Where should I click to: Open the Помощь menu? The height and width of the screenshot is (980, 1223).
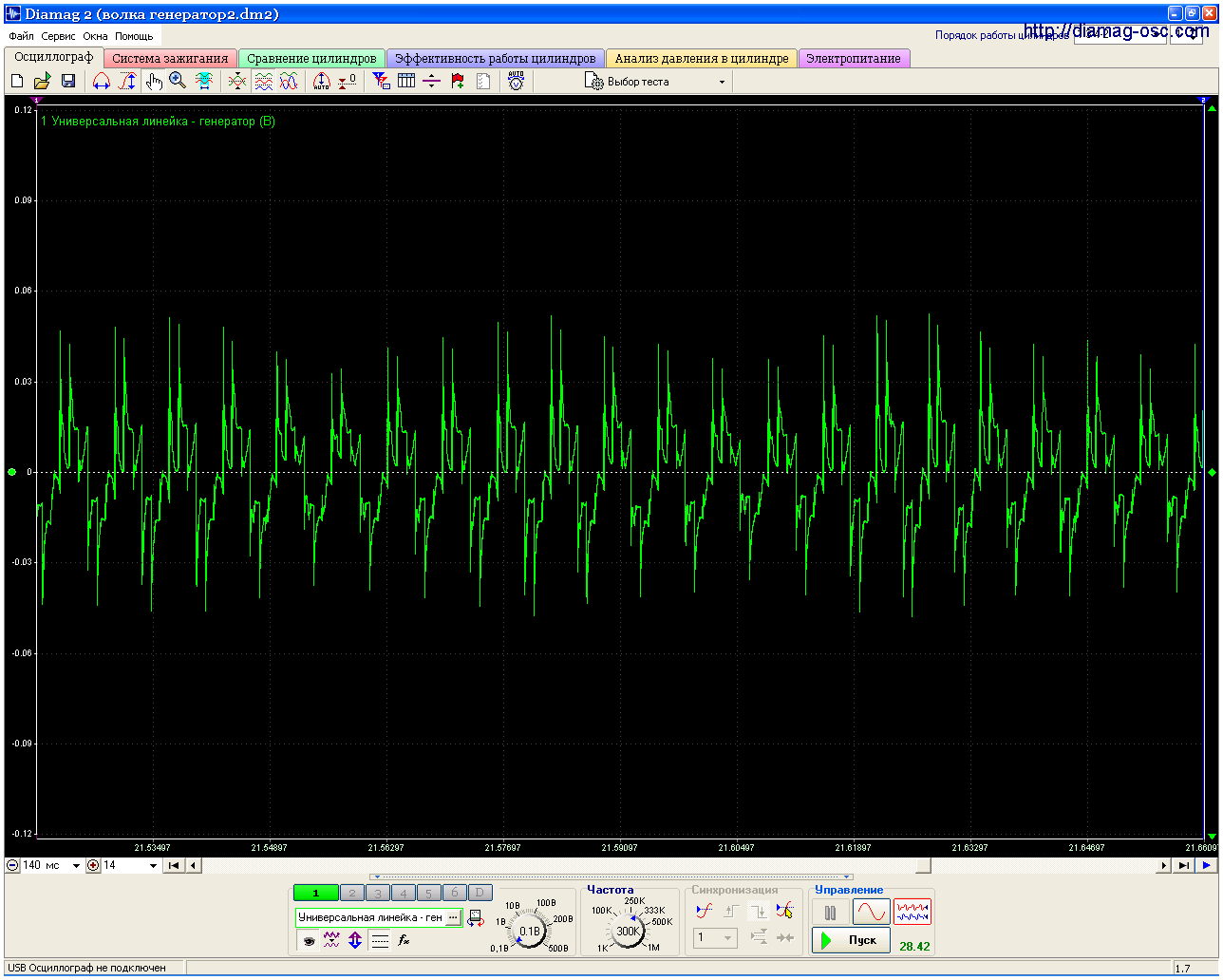coord(134,36)
